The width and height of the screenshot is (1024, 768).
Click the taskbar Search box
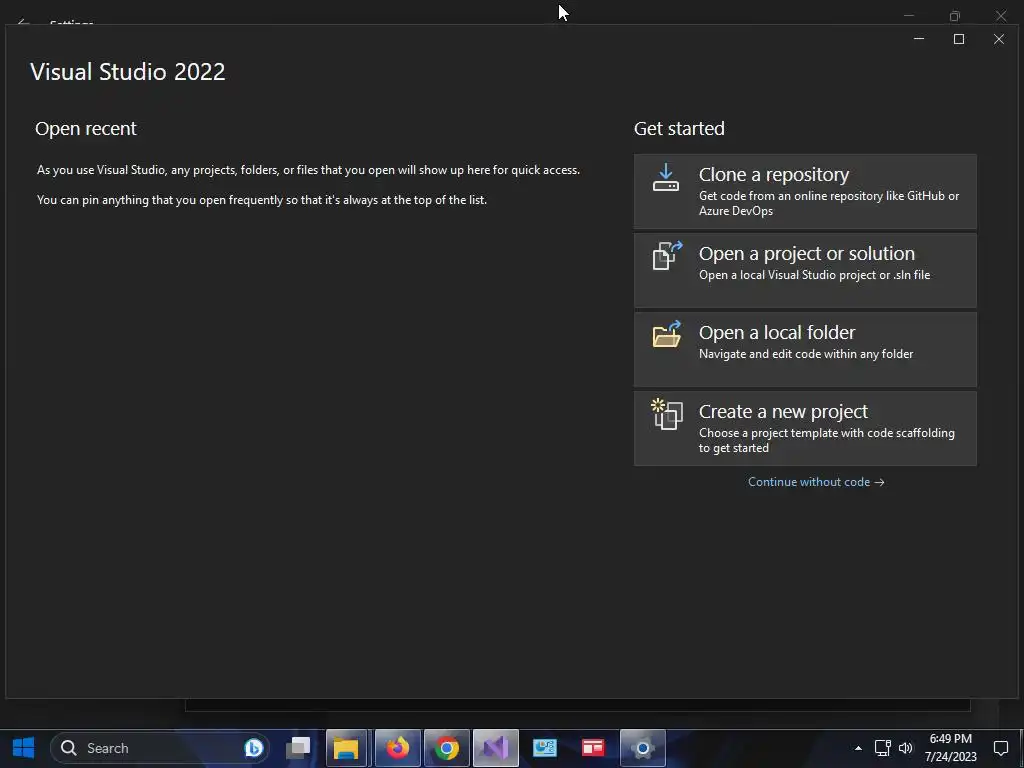pos(160,748)
